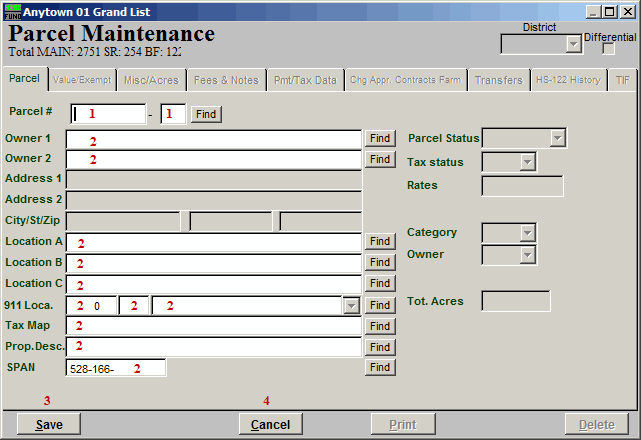Click Find next to Parcel #
The height and width of the screenshot is (440, 641).
click(x=205, y=114)
